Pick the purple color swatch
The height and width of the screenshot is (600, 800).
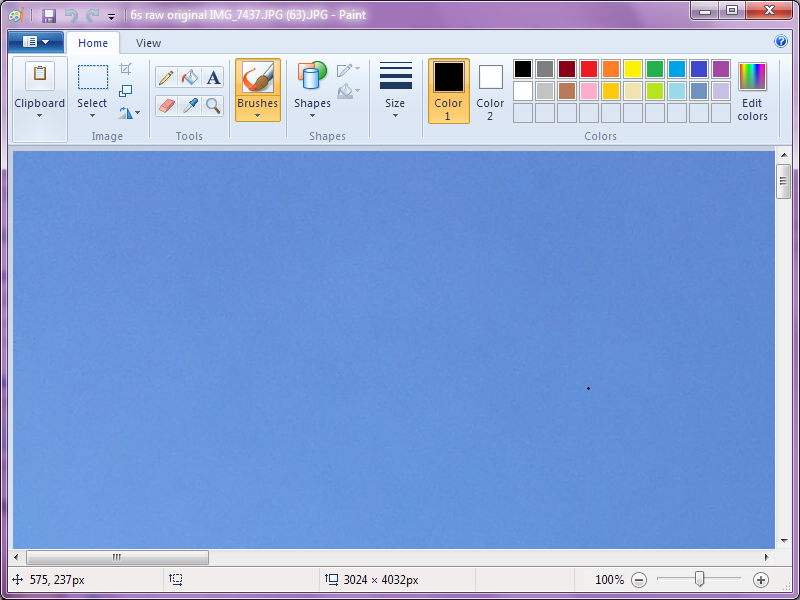click(x=721, y=69)
